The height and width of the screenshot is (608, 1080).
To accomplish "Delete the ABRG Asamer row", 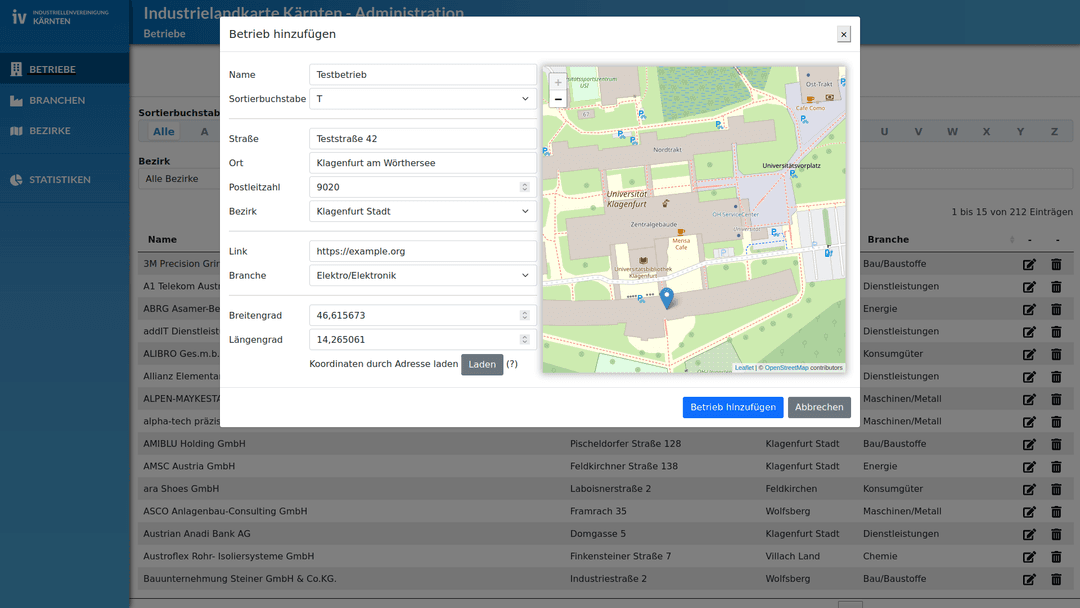I will point(1056,309).
